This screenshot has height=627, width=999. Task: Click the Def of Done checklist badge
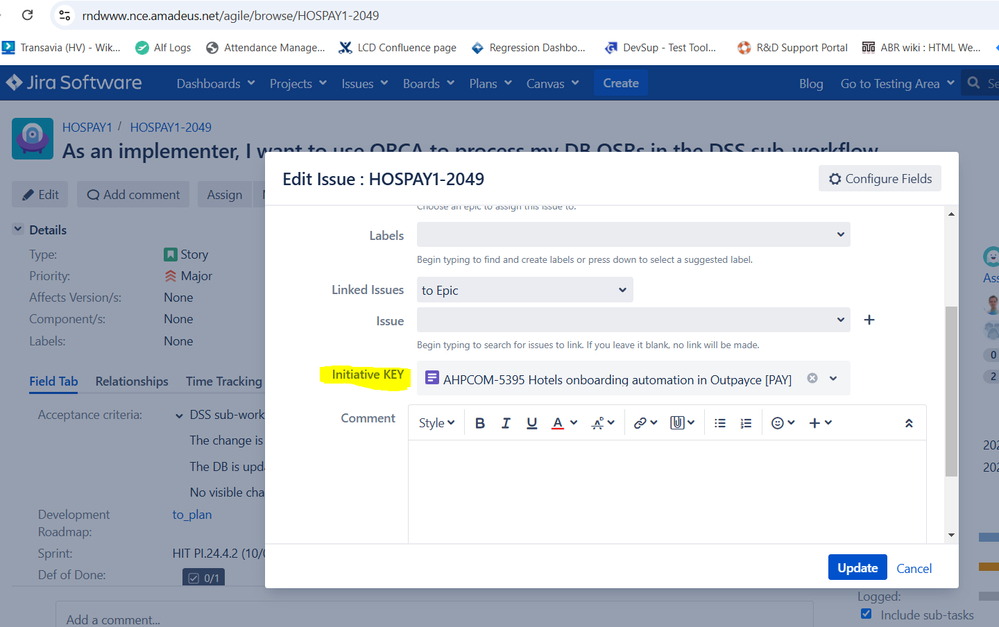point(203,577)
